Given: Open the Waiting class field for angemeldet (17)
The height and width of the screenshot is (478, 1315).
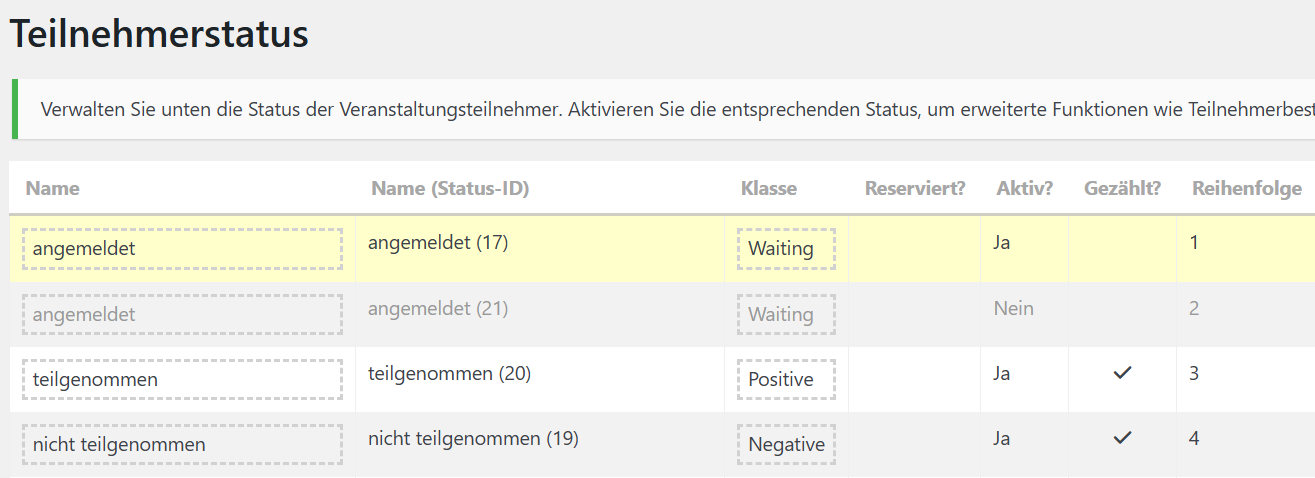Looking at the screenshot, I should (x=786, y=248).
